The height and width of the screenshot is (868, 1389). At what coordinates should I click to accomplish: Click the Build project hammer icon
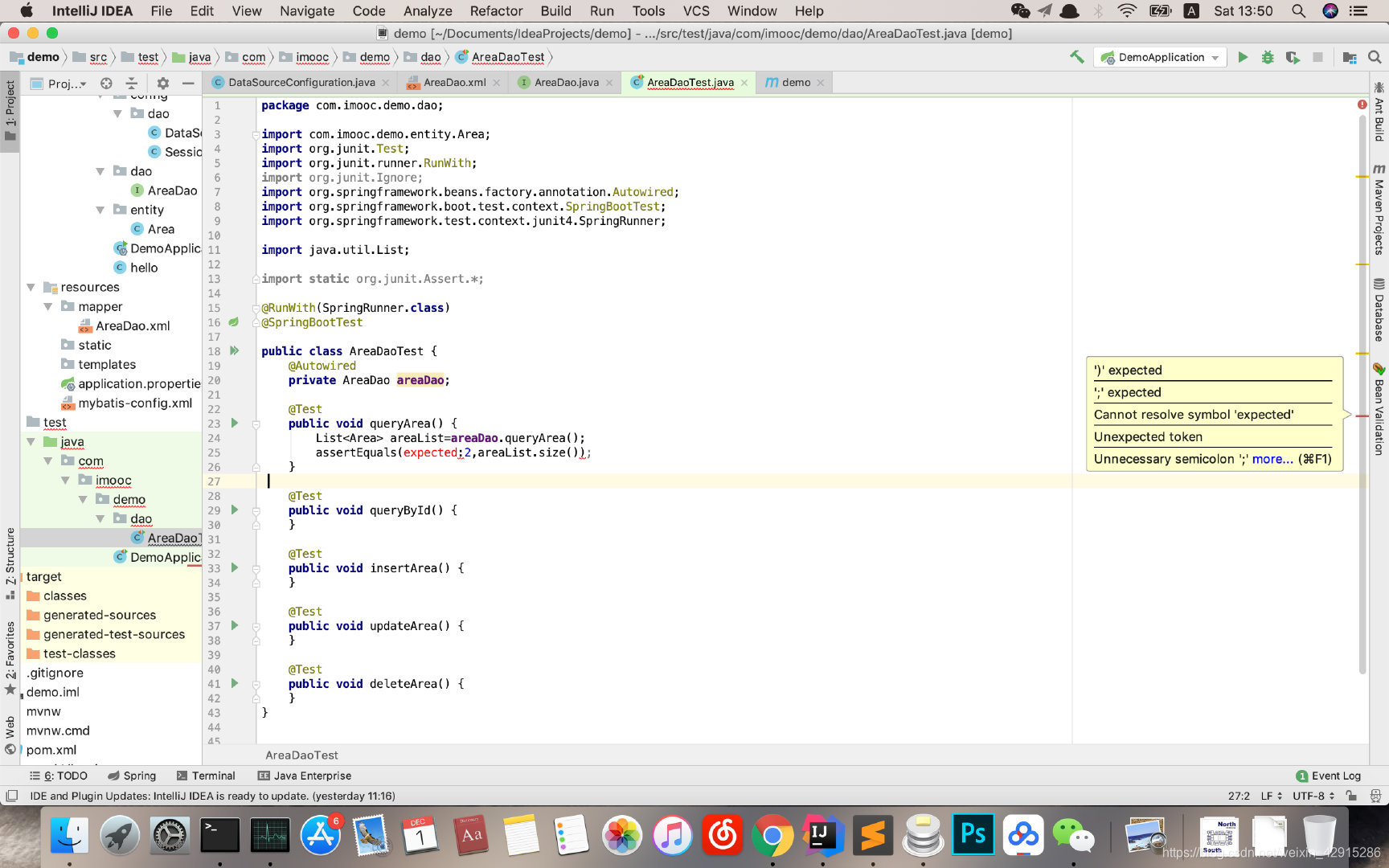click(1077, 57)
